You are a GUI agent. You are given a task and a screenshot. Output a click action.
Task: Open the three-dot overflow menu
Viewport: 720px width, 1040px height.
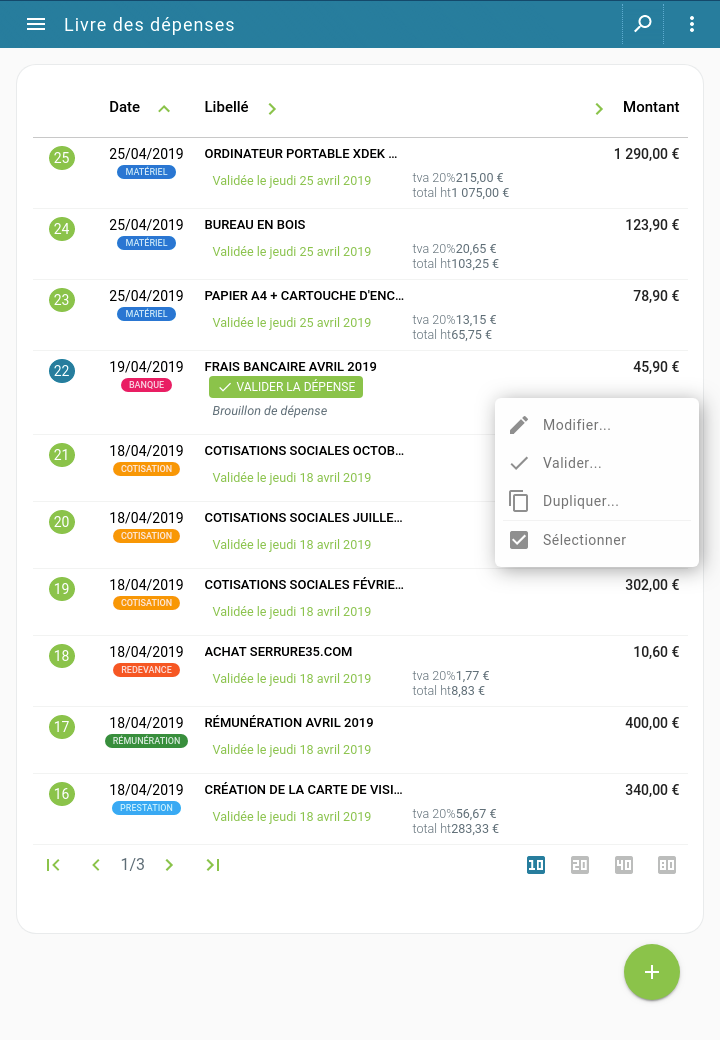[x=692, y=24]
